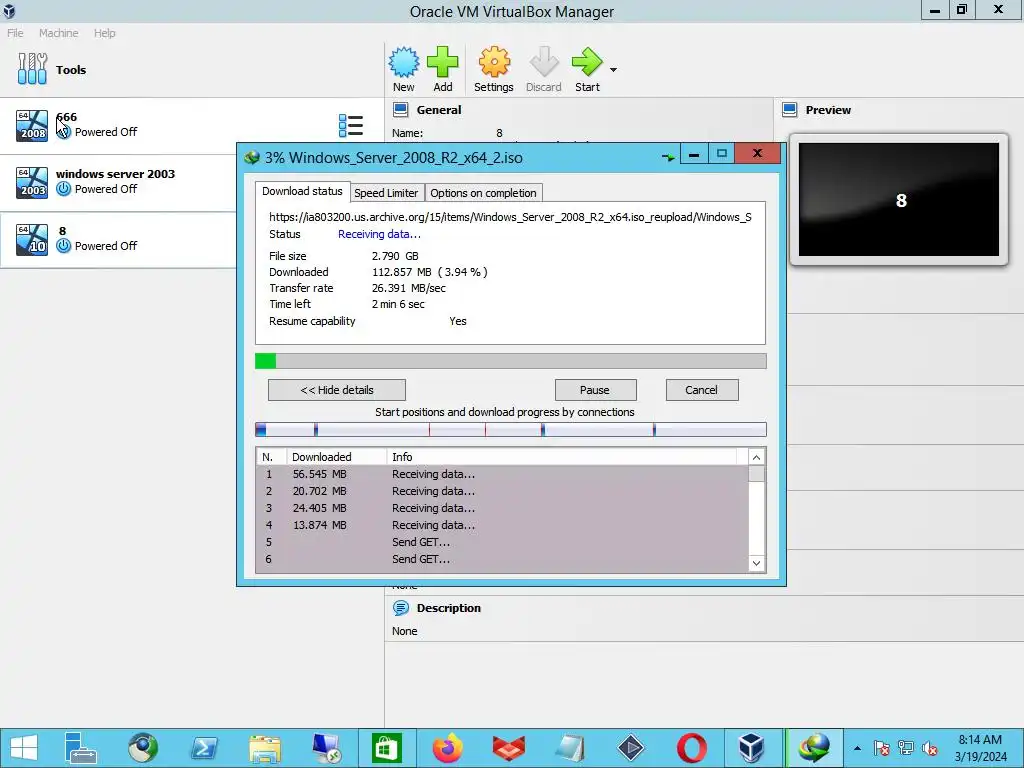Click the network tray icon

point(906,748)
